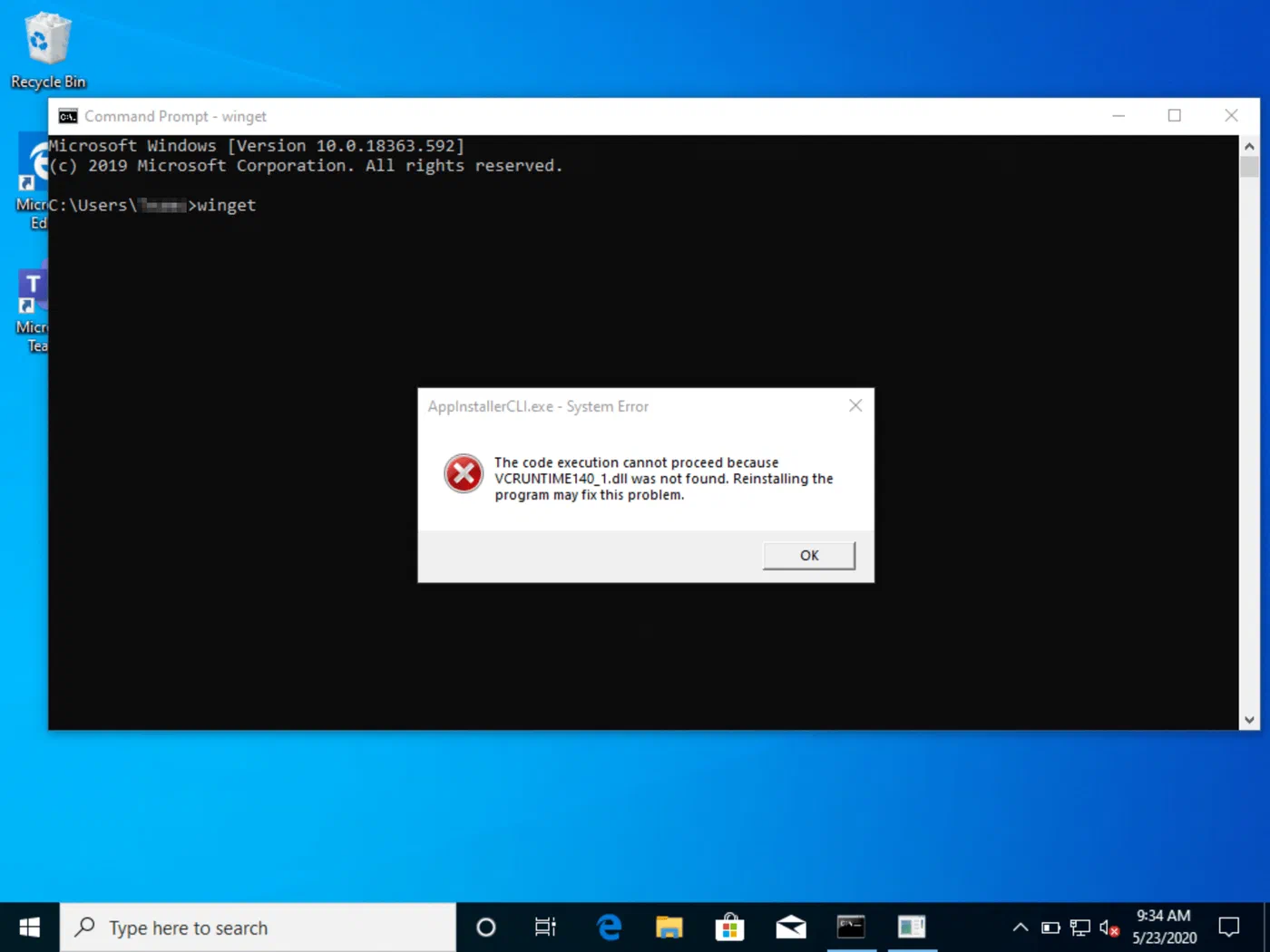Viewport: 1270px width, 952px height.
Task: Open the Action Center notifications icon
Action: 1229,928
